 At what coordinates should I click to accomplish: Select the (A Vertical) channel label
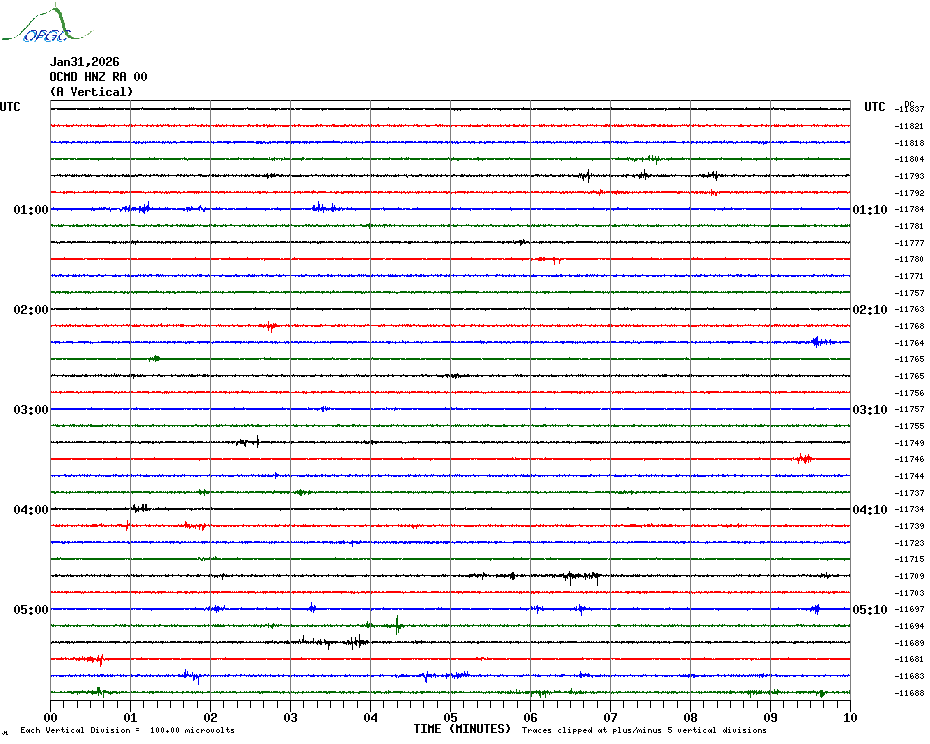[91, 92]
